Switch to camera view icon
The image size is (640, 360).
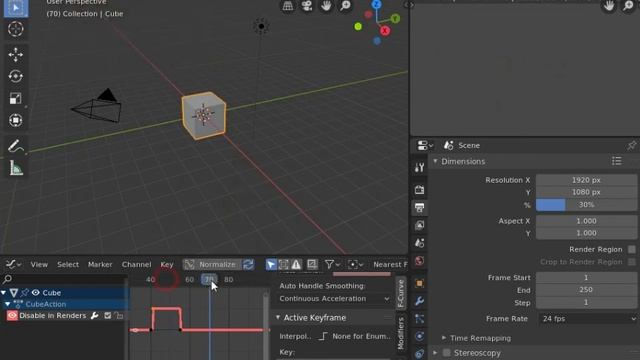(307, 6)
